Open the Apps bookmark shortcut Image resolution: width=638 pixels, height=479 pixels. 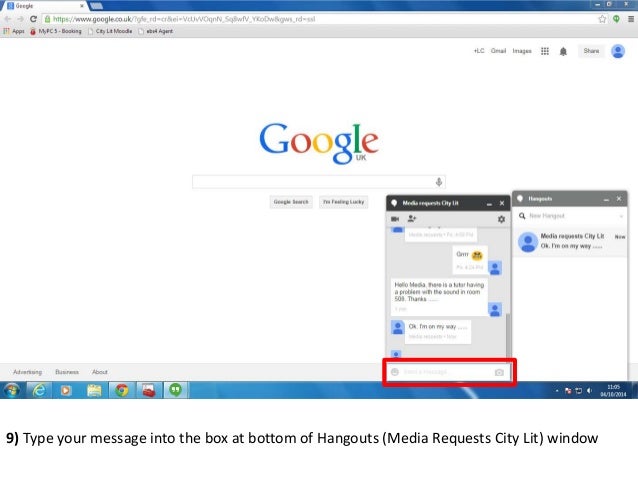pyautogui.click(x=14, y=31)
